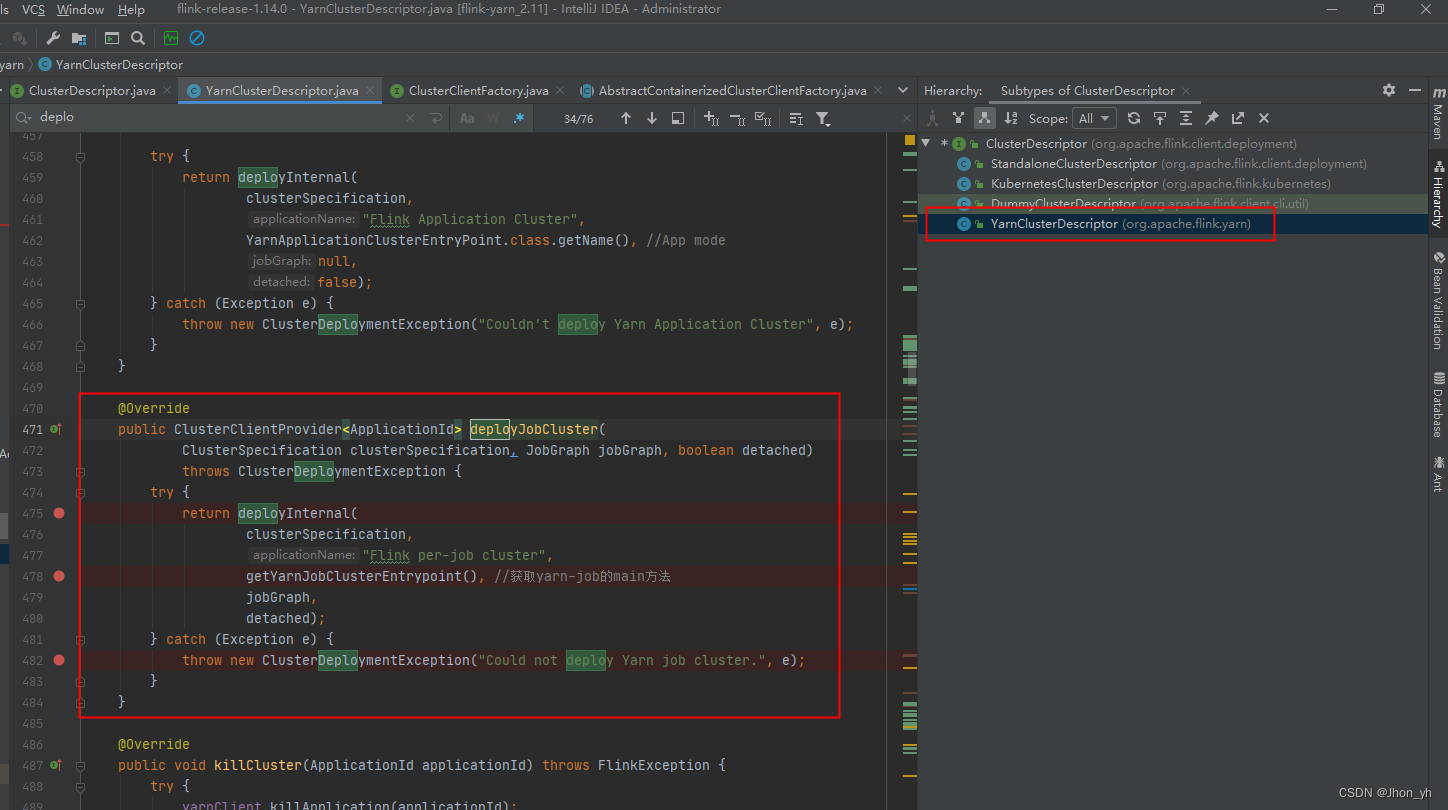Click YarnClusterDescriptor breadcrumb in navigation bar
The width and height of the screenshot is (1448, 810).
(x=110, y=64)
